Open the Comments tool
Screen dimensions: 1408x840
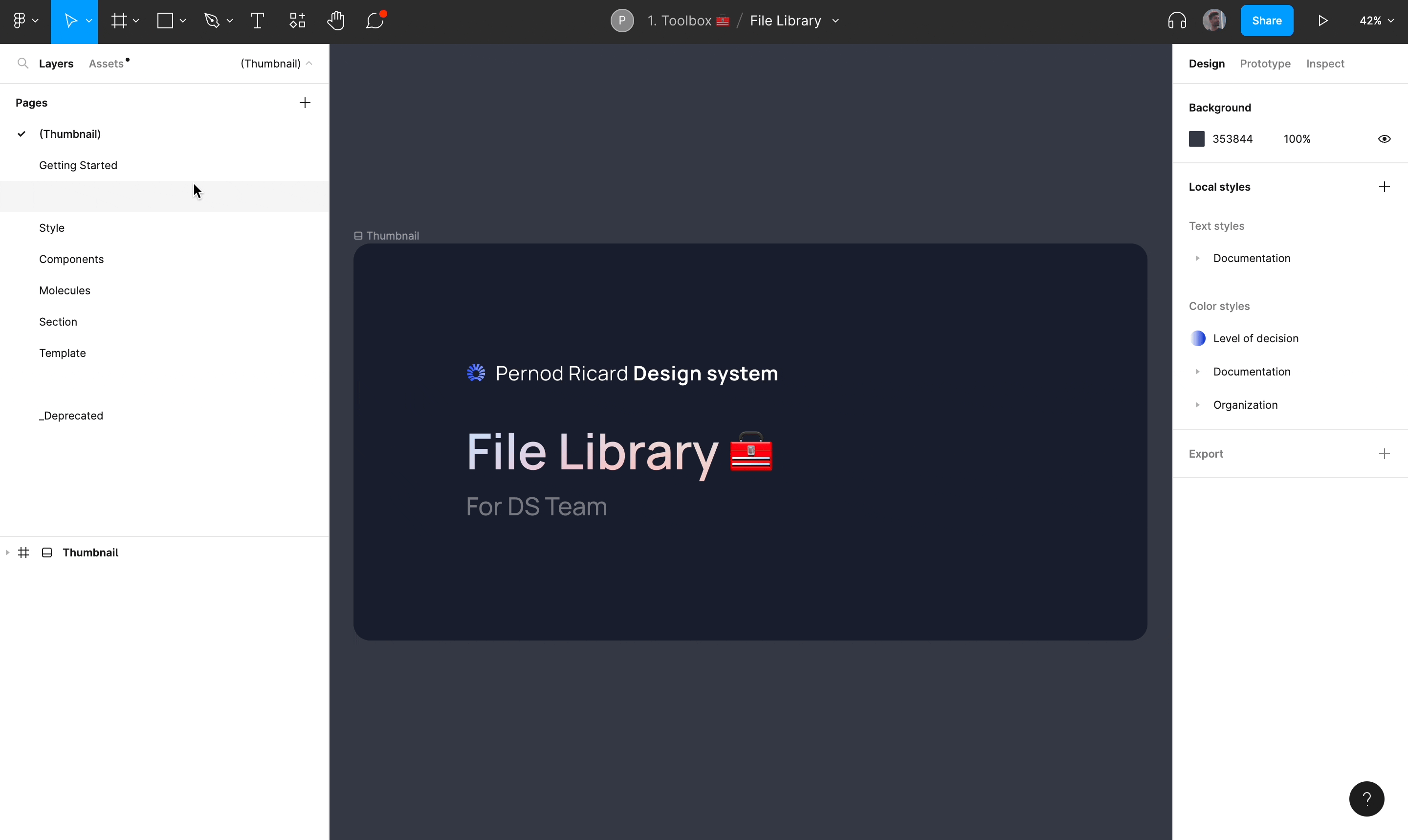[374, 21]
